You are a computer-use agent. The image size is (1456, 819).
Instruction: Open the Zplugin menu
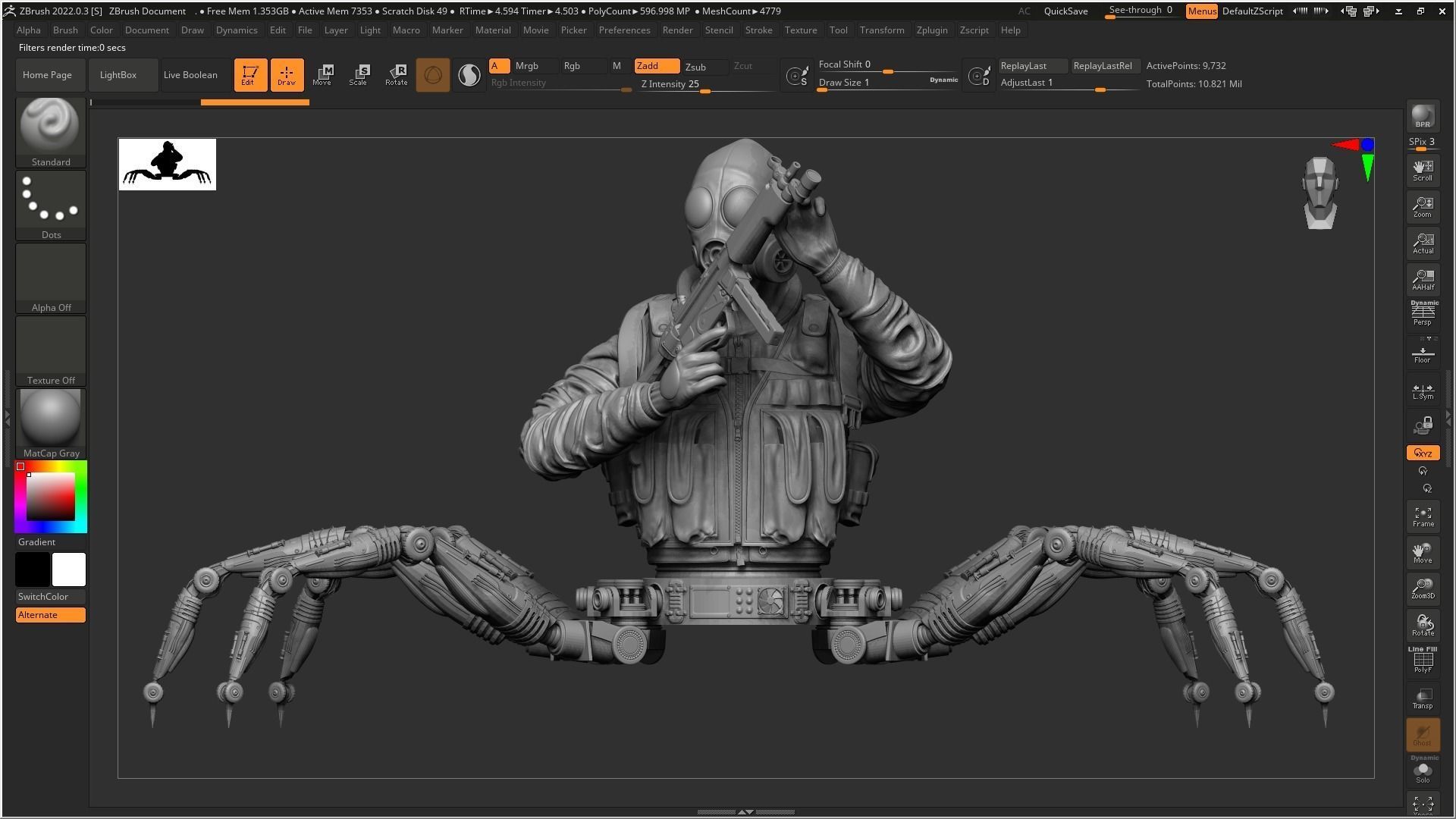click(x=932, y=30)
